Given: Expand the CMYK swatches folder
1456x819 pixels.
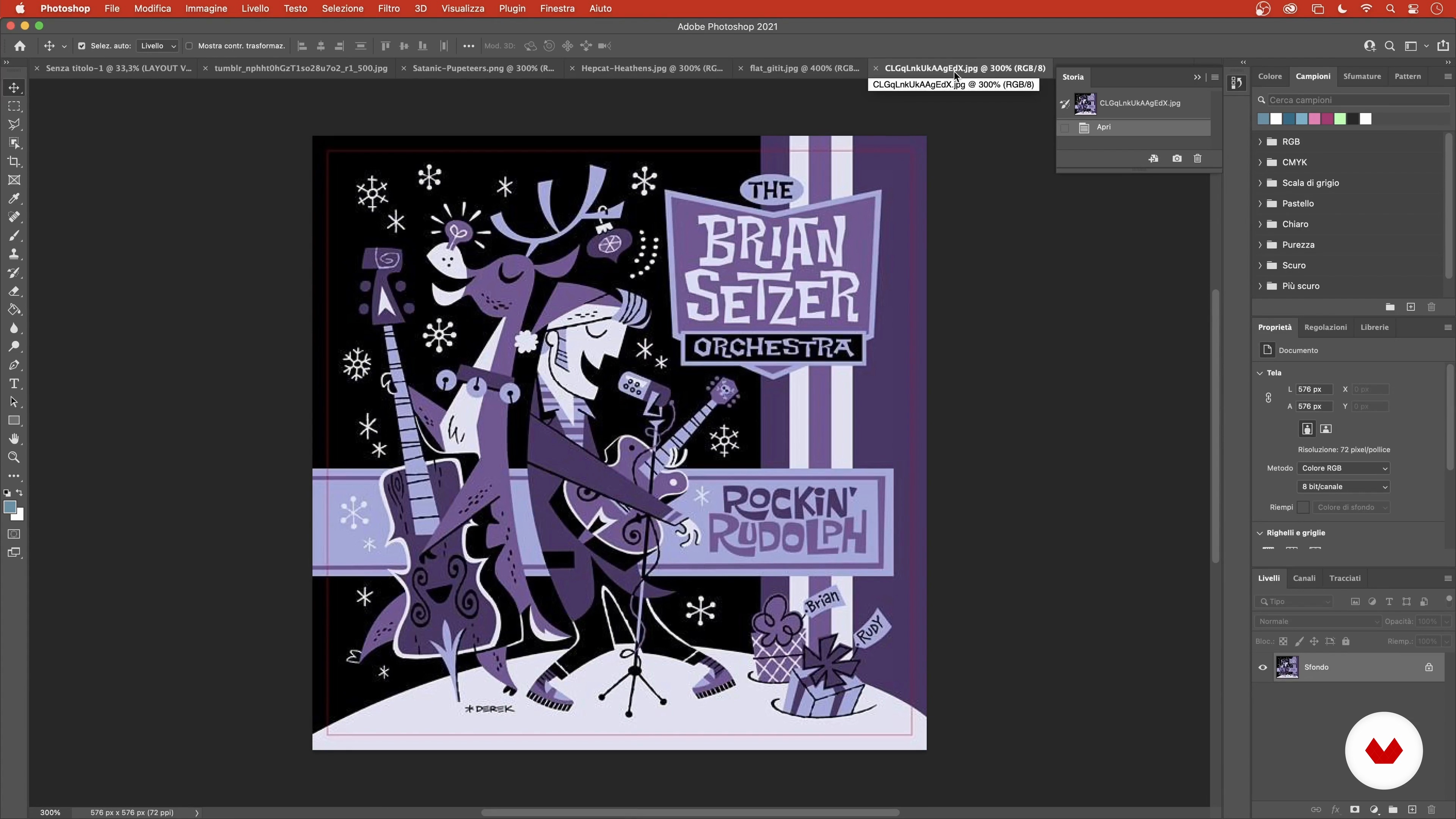Looking at the screenshot, I should pos(1260,162).
